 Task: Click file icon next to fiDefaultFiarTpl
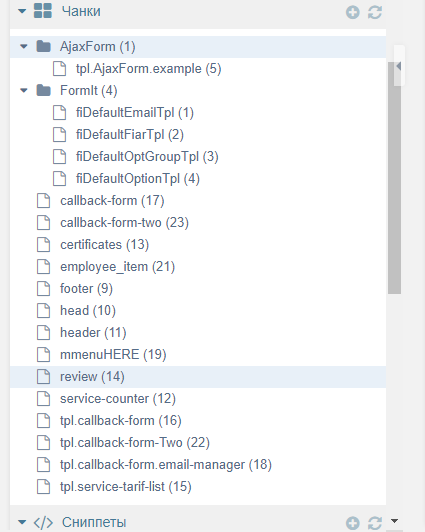tap(59, 135)
